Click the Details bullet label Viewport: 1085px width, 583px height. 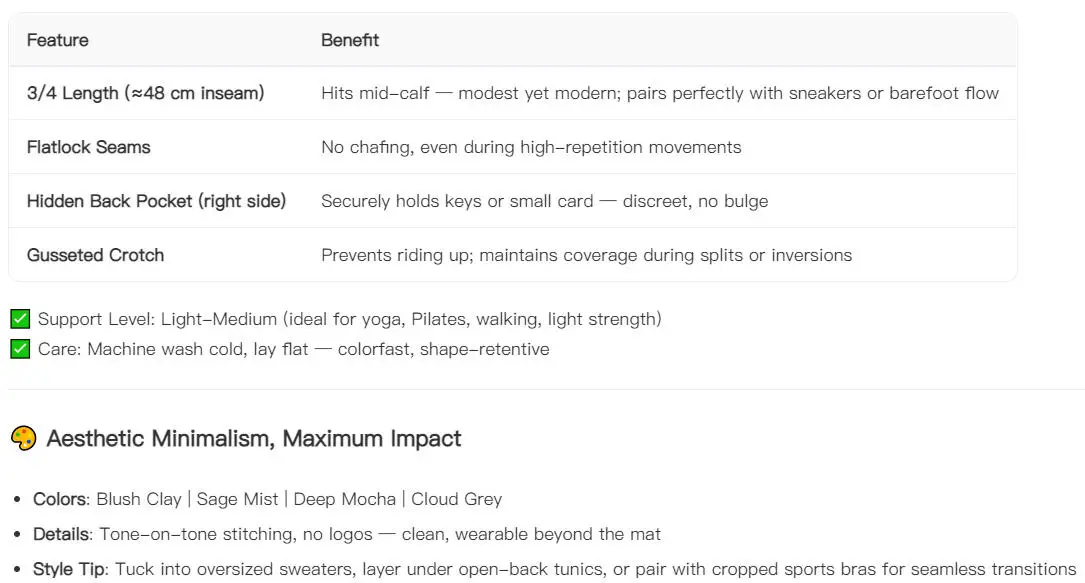61,534
